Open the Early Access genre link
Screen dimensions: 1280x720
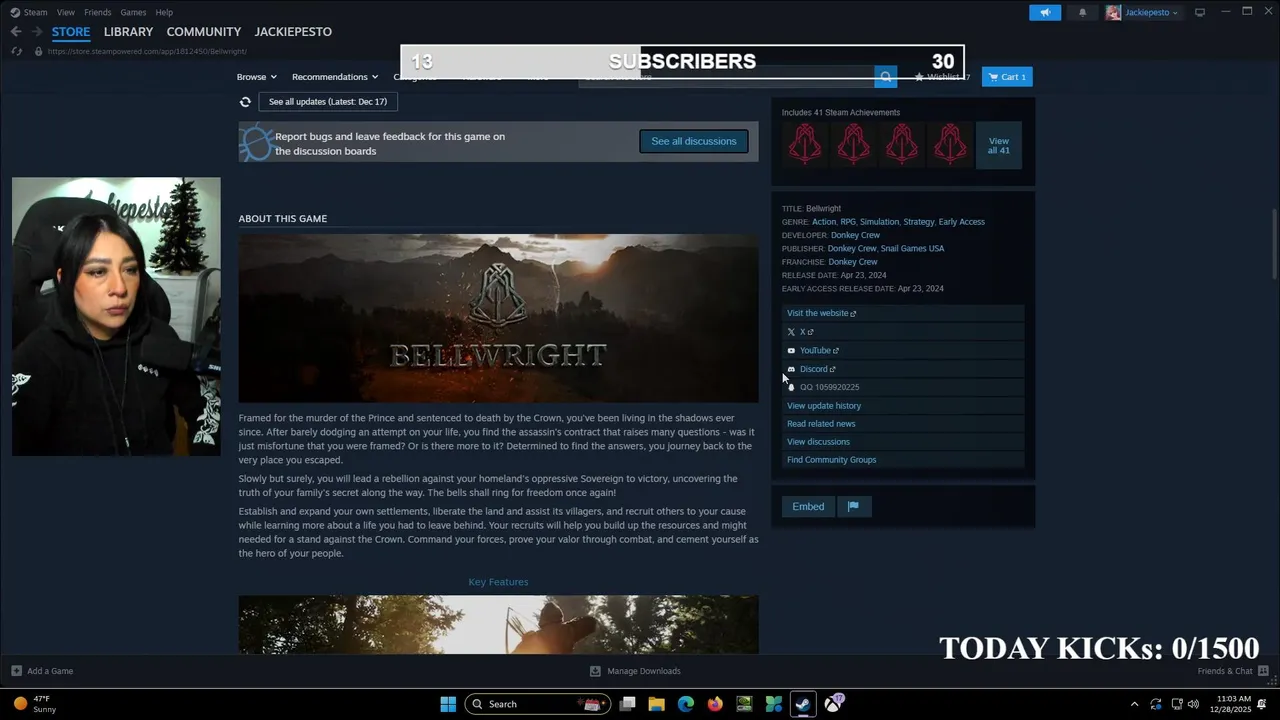[x=961, y=222]
